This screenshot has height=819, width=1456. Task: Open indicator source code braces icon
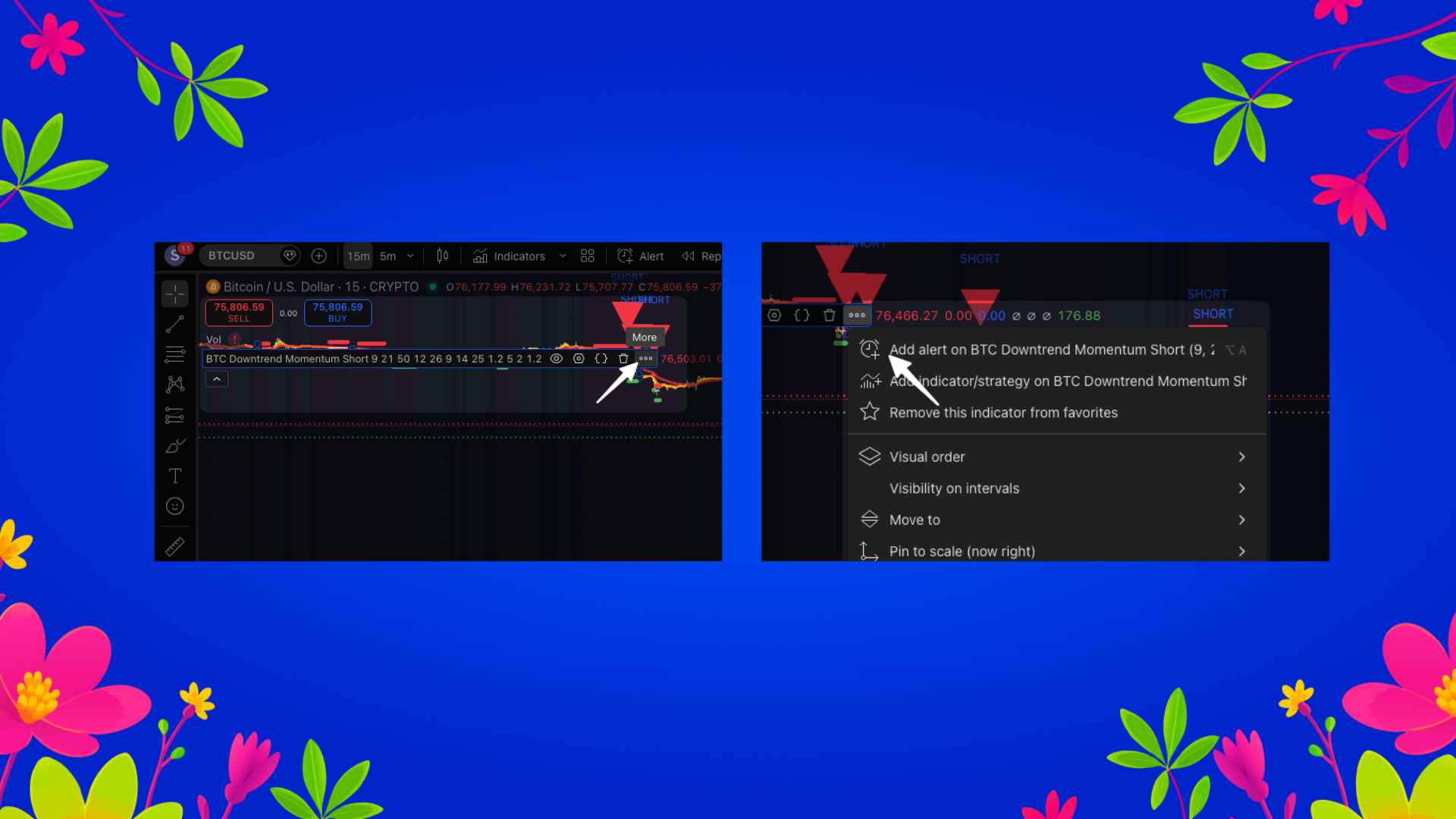point(601,359)
